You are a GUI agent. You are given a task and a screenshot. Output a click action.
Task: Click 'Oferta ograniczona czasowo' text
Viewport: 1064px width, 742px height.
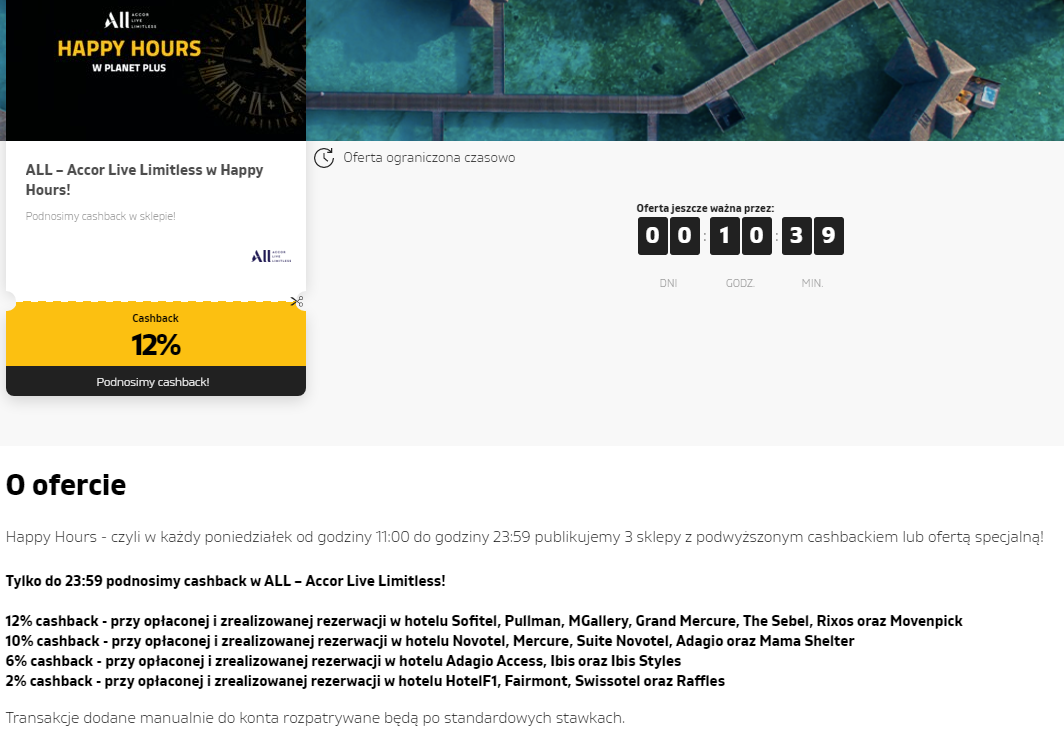point(429,157)
